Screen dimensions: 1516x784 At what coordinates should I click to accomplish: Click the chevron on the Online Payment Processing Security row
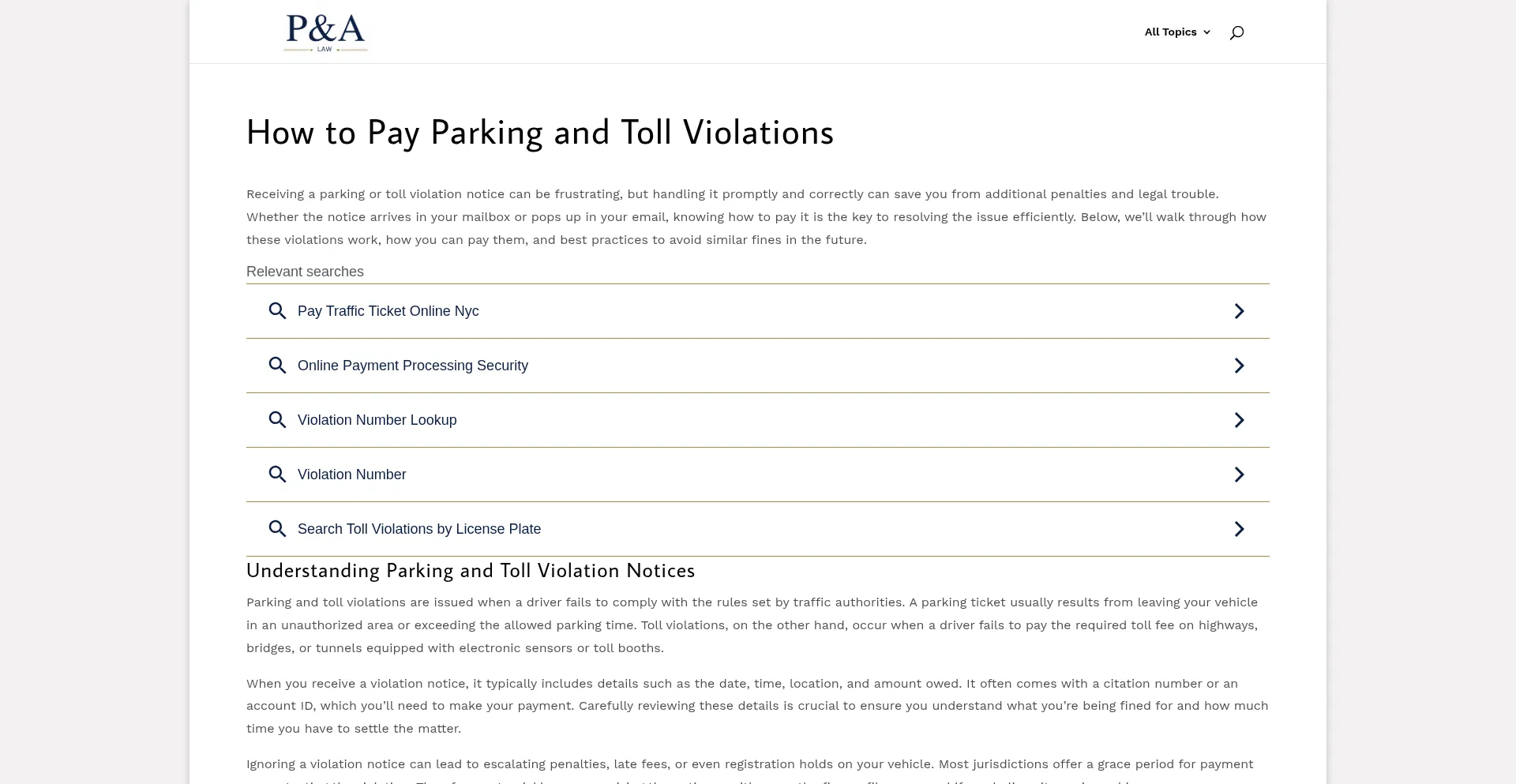1239,365
